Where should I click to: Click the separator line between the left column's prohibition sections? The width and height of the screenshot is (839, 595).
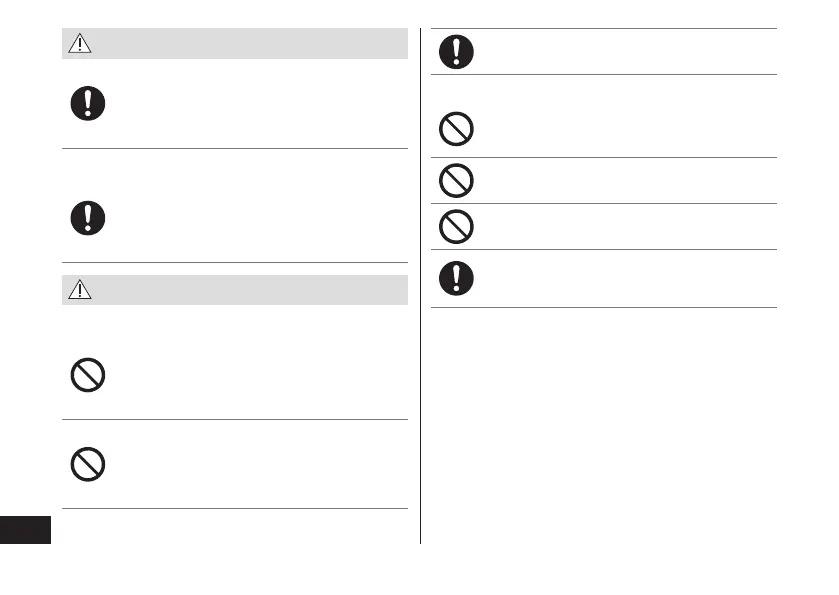click(x=235, y=420)
